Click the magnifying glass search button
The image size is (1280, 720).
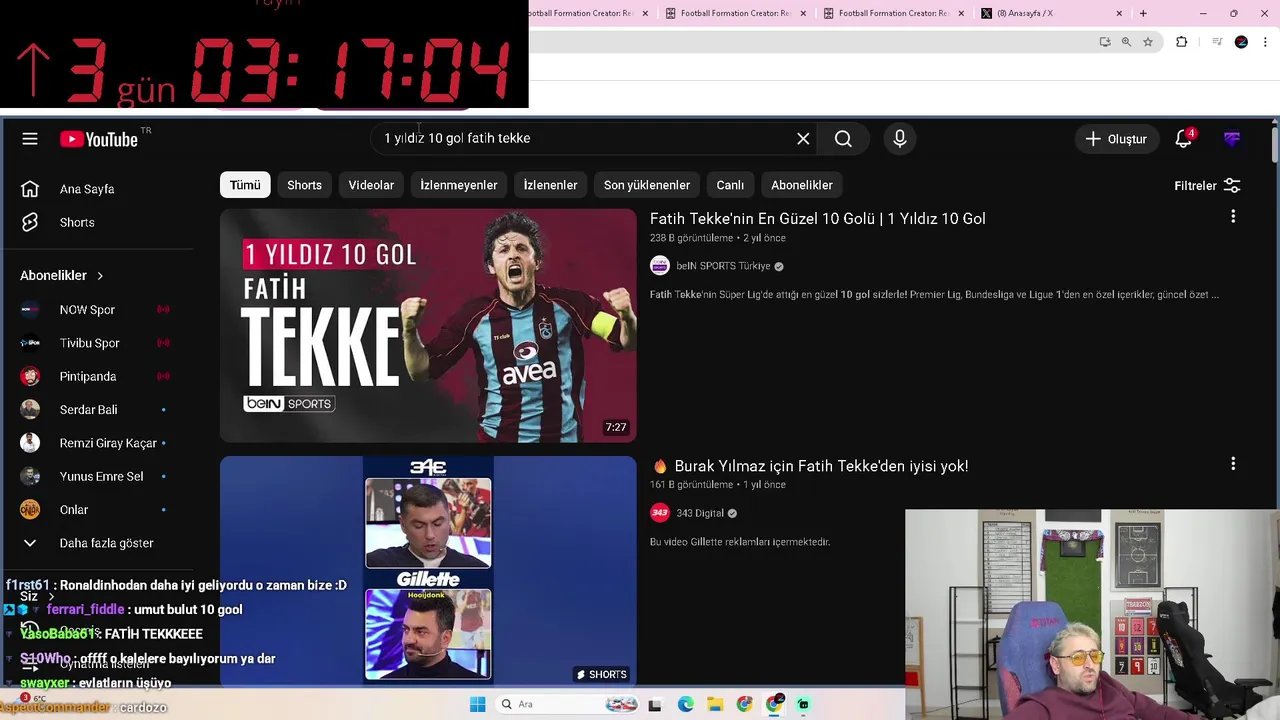click(843, 139)
